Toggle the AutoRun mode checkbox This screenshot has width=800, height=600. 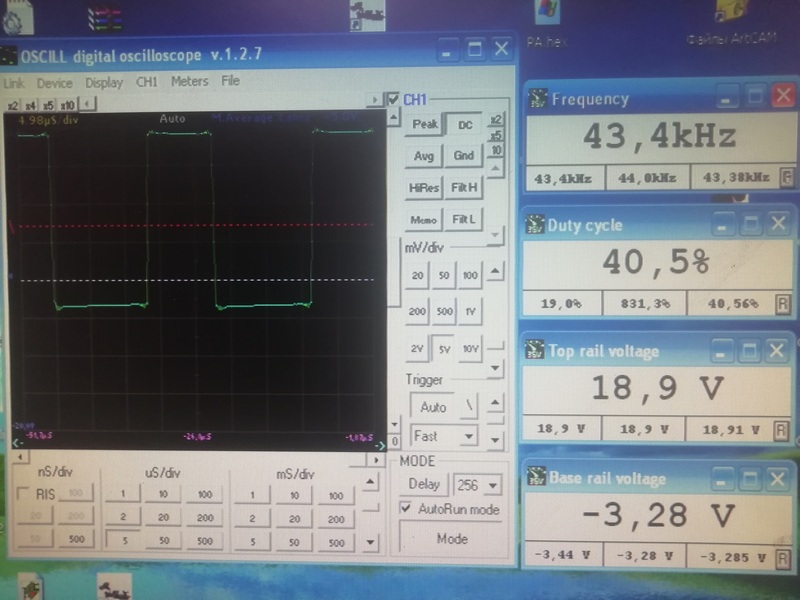tap(405, 509)
